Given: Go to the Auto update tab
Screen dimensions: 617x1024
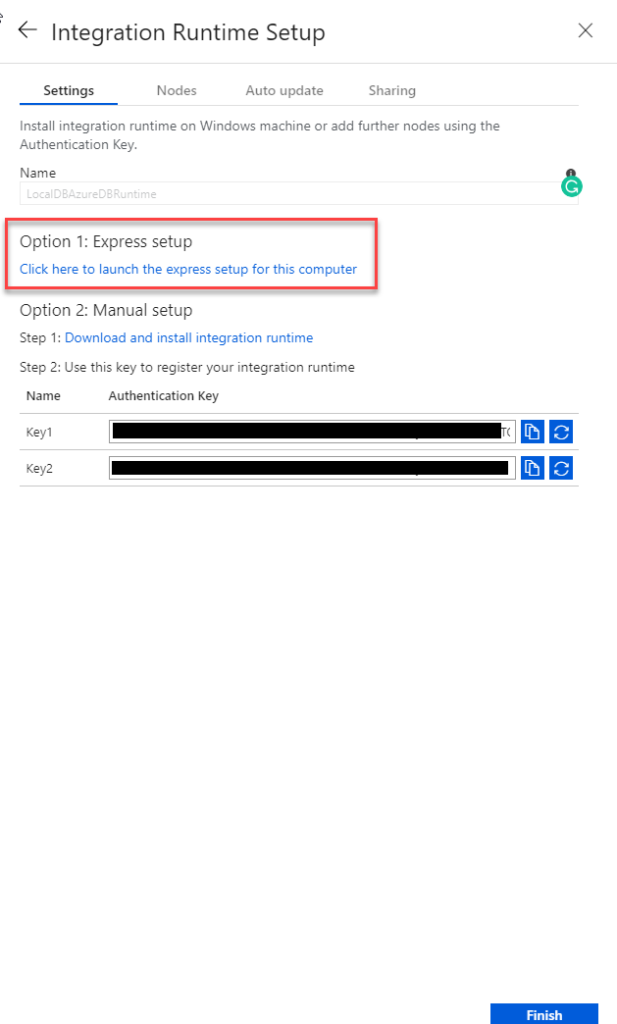Looking at the screenshot, I should point(284,90).
